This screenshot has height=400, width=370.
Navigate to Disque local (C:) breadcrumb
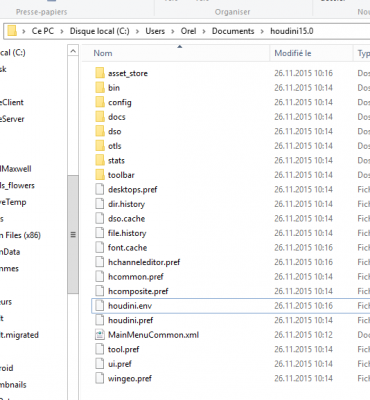click(100, 31)
